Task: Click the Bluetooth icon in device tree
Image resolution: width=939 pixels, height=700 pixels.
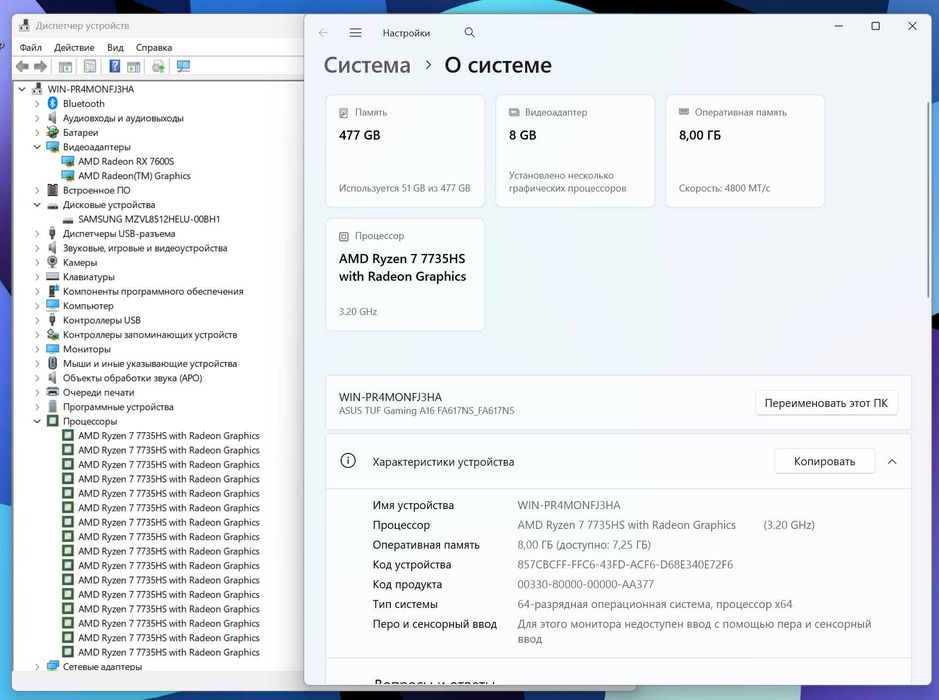Action: pos(53,104)
